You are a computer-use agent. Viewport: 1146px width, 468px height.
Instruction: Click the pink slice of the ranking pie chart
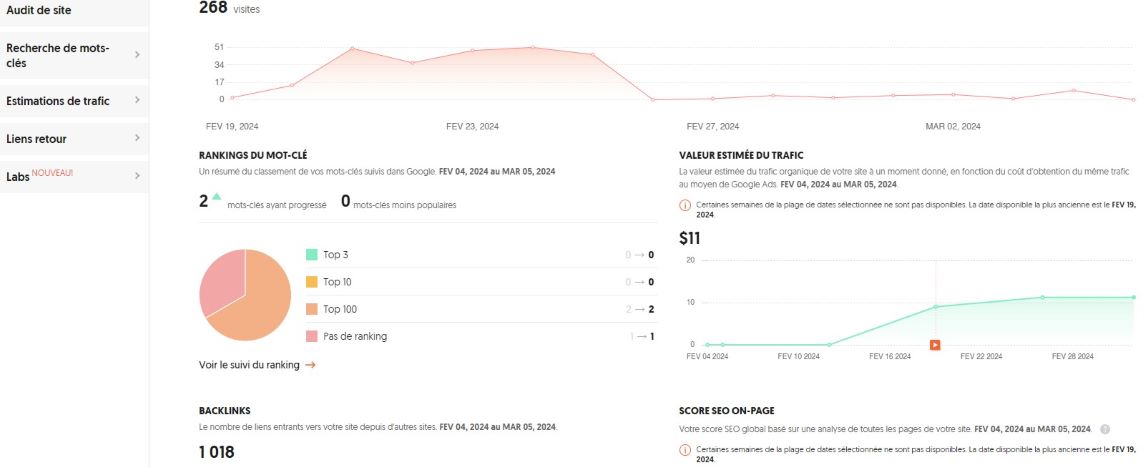coord(218,279)
